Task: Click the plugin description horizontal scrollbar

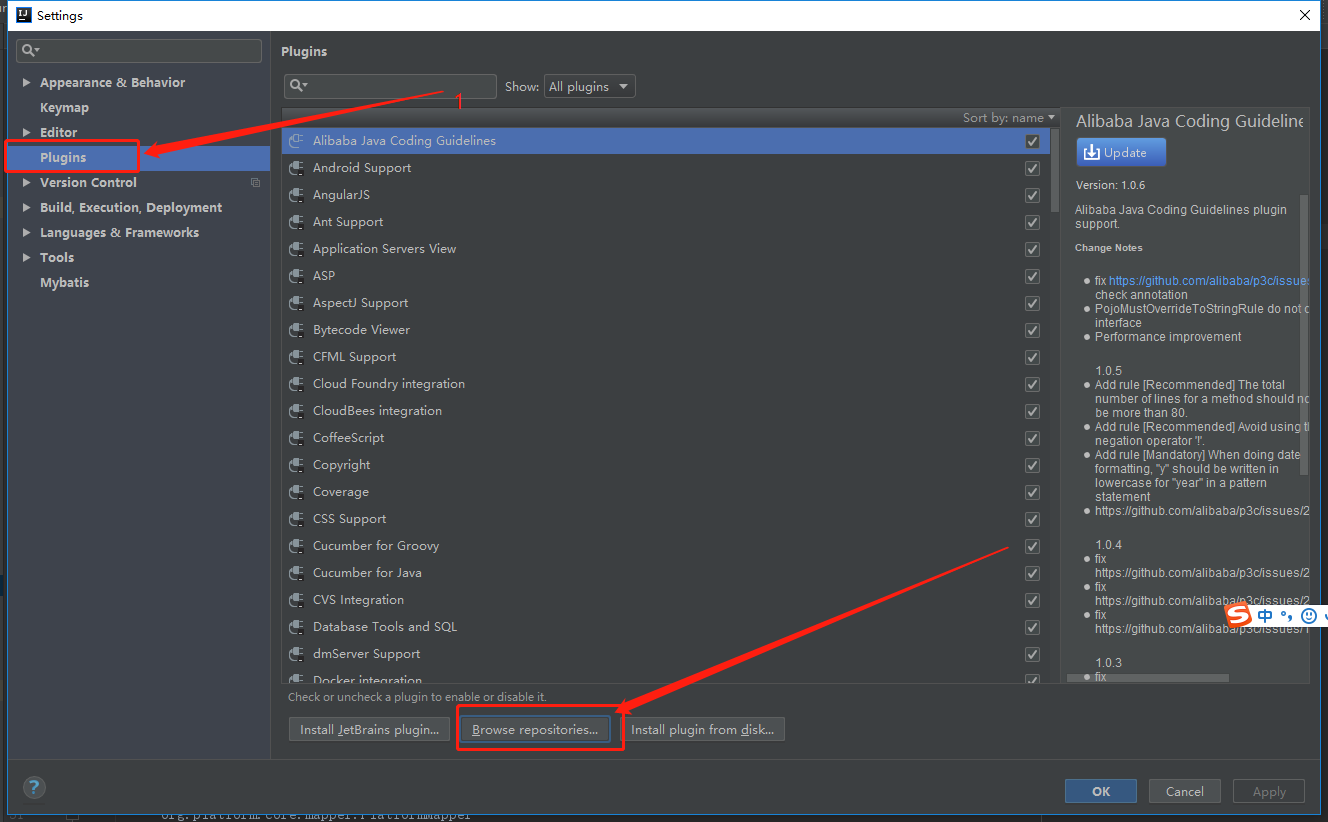Action: click(1148, 678)
